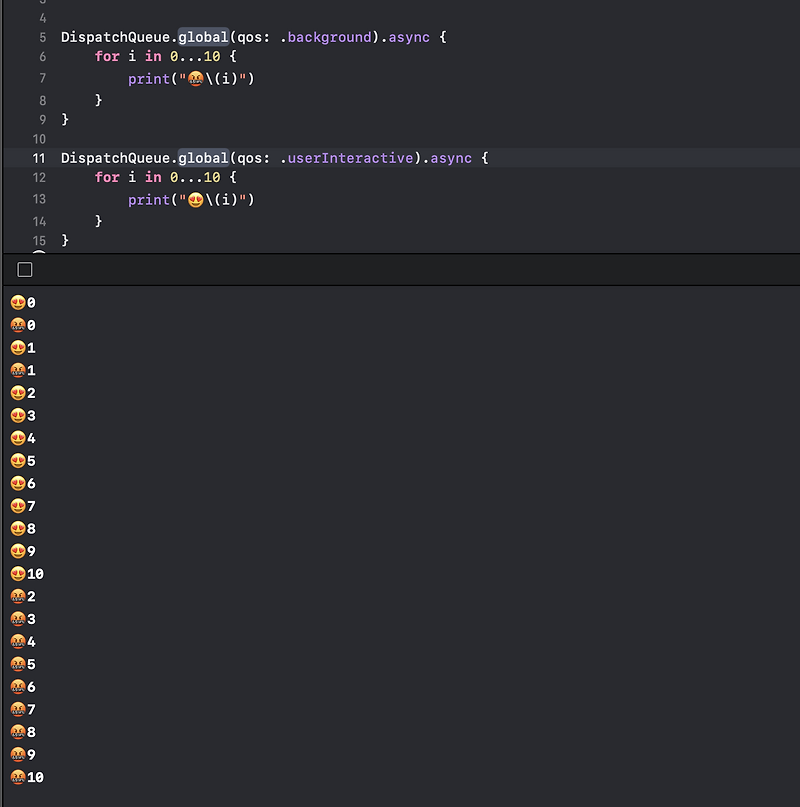The height and width of the screenshot is (807, 800).
Task: Click the last console line showing 😭10
Action: click(x=25, y=777)
